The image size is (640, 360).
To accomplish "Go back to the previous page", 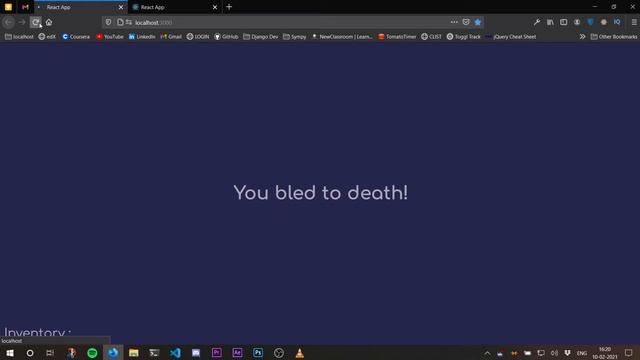I will [x=9, y=22].
